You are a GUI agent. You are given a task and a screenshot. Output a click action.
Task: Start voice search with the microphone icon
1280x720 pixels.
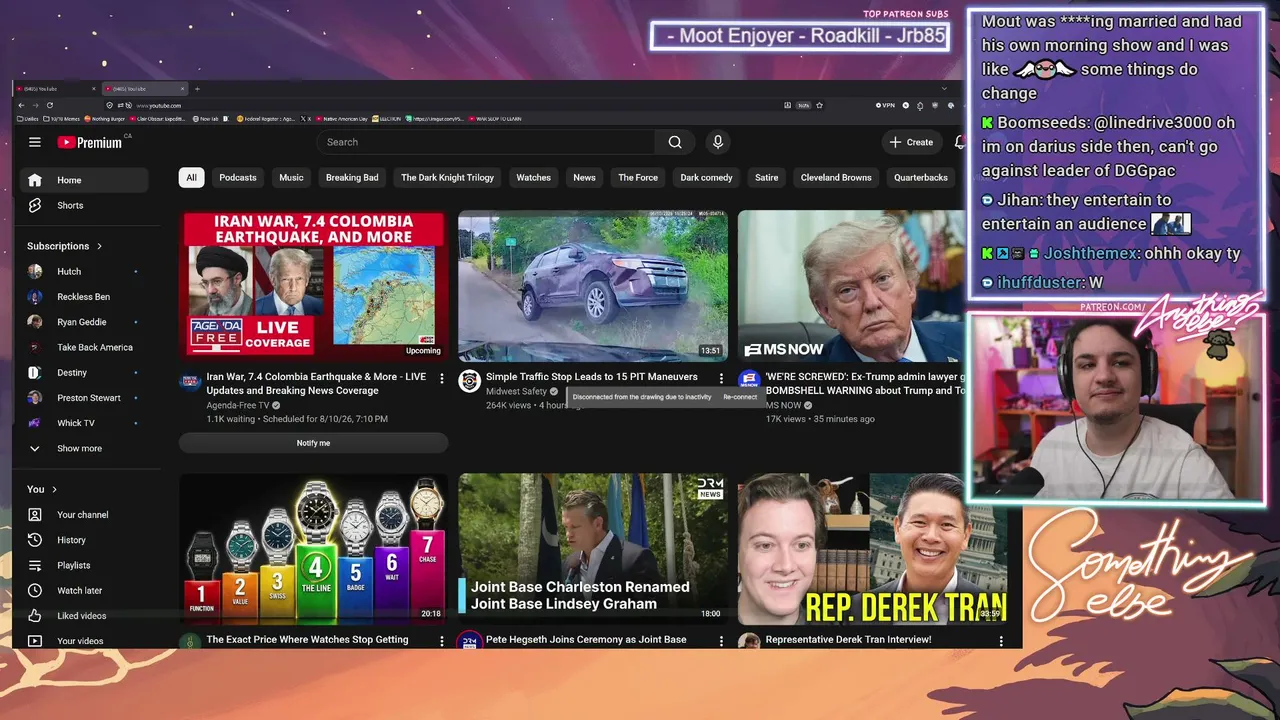[x=717, y=142]
